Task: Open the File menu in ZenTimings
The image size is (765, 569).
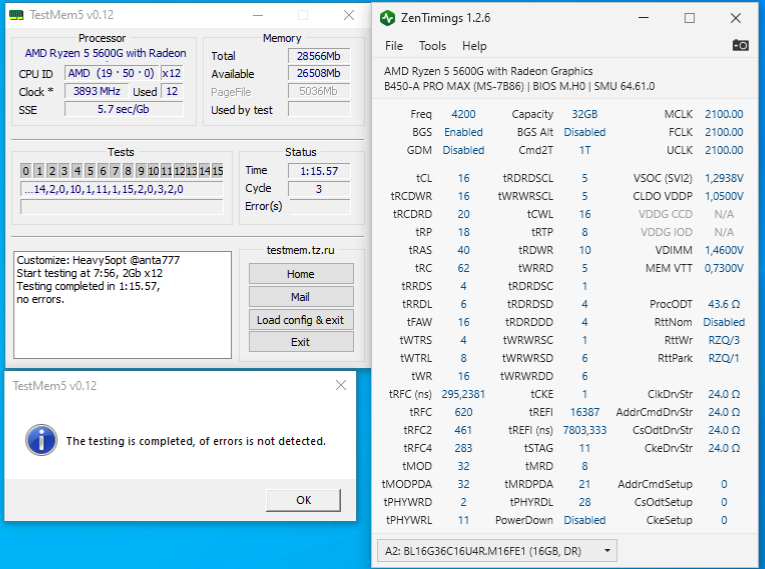Action: [x=394, y=46]
